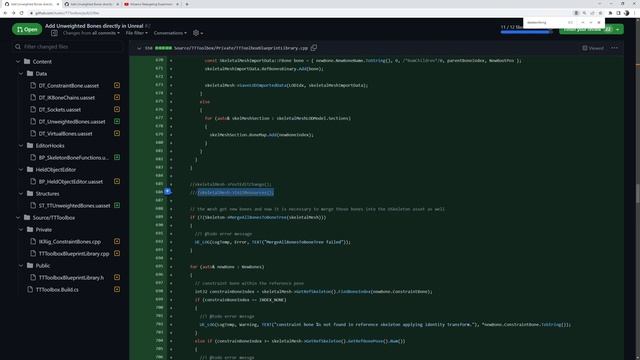Click added status icon beside ST_TTUnweightedBones.uasset
This screenshot has width=640, height=360.
117,205
